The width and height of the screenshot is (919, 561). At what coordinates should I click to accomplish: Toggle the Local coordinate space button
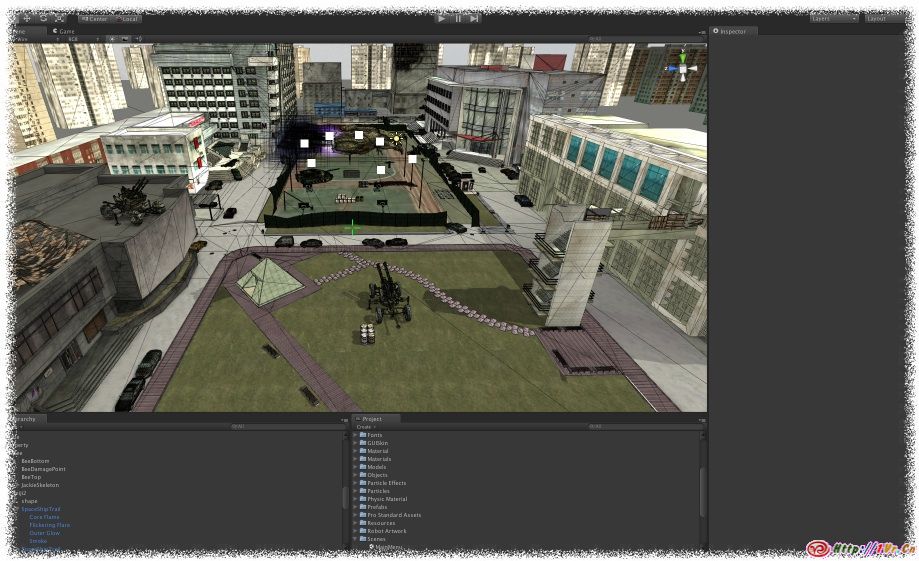click(x=127, y=18)
